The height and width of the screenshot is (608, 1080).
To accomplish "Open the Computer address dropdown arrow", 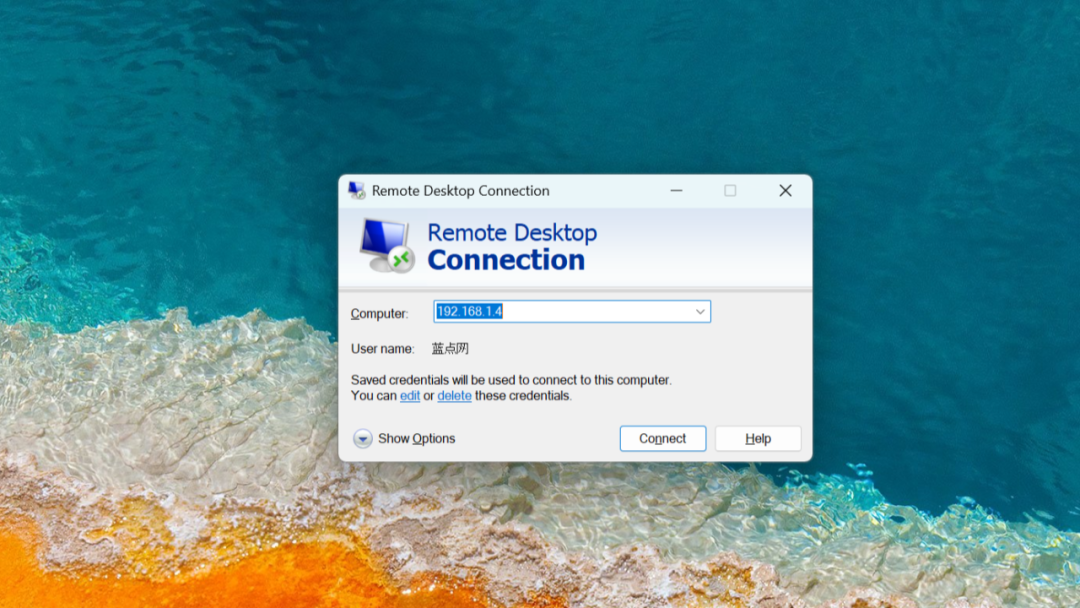I will pos(700,312).
